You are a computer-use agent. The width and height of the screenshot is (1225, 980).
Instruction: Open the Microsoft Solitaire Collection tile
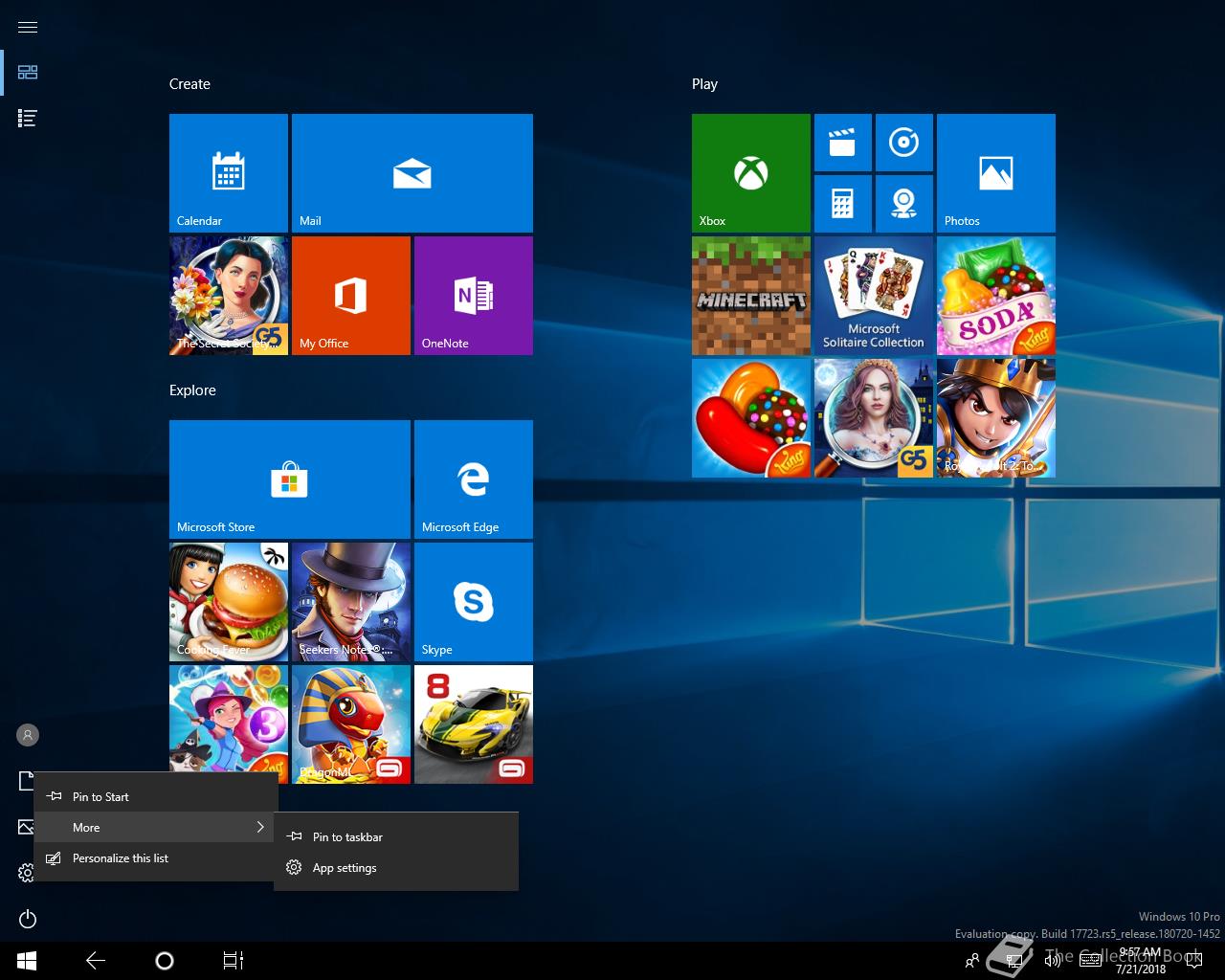click(x=874, y=296)
